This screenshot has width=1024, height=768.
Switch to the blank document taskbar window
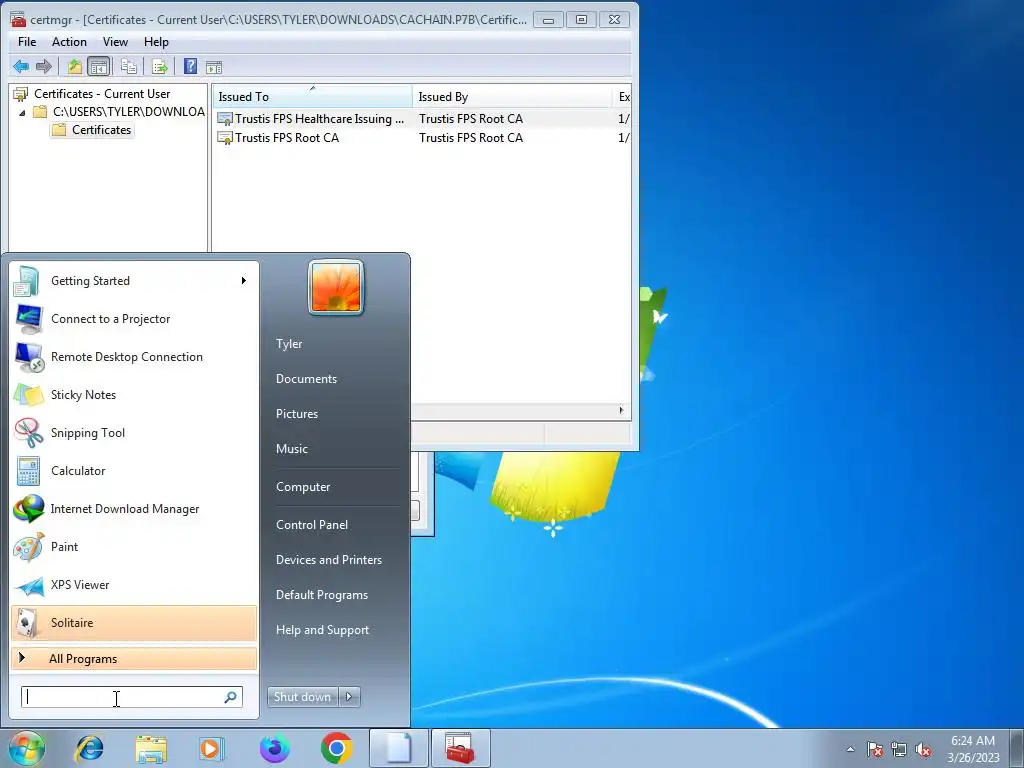(x=399, y=748)
